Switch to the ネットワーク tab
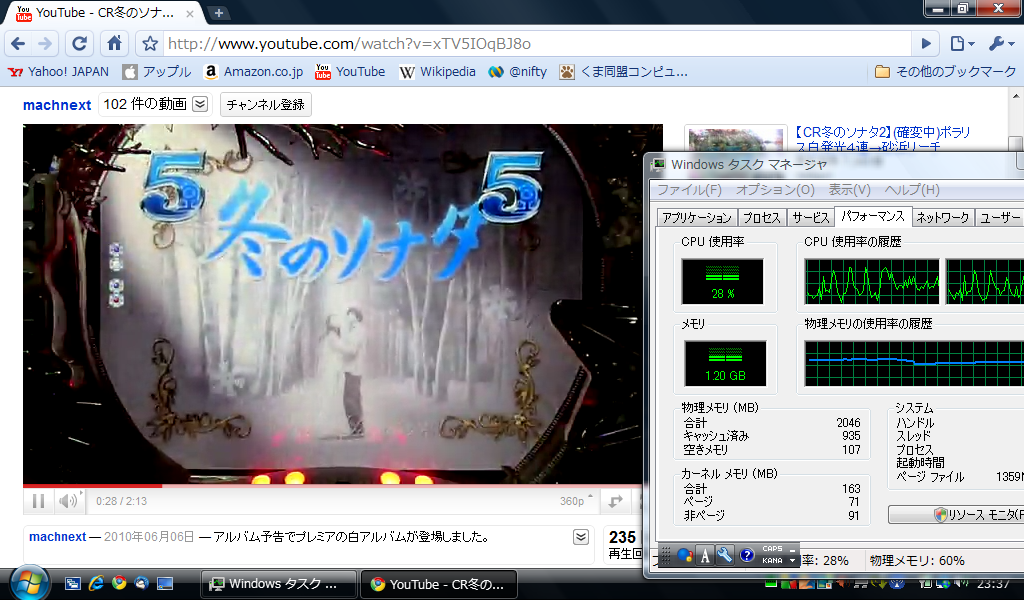Viewport: 1024px width, 600px height. tap(942, 217)
